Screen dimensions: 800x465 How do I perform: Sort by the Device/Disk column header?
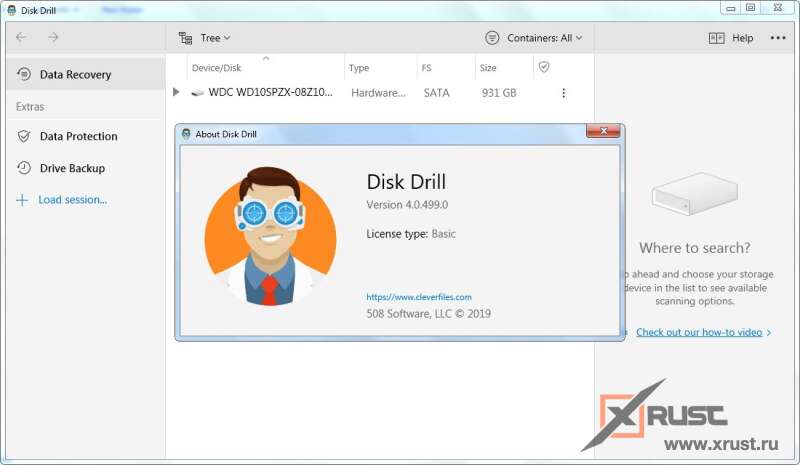217,68
